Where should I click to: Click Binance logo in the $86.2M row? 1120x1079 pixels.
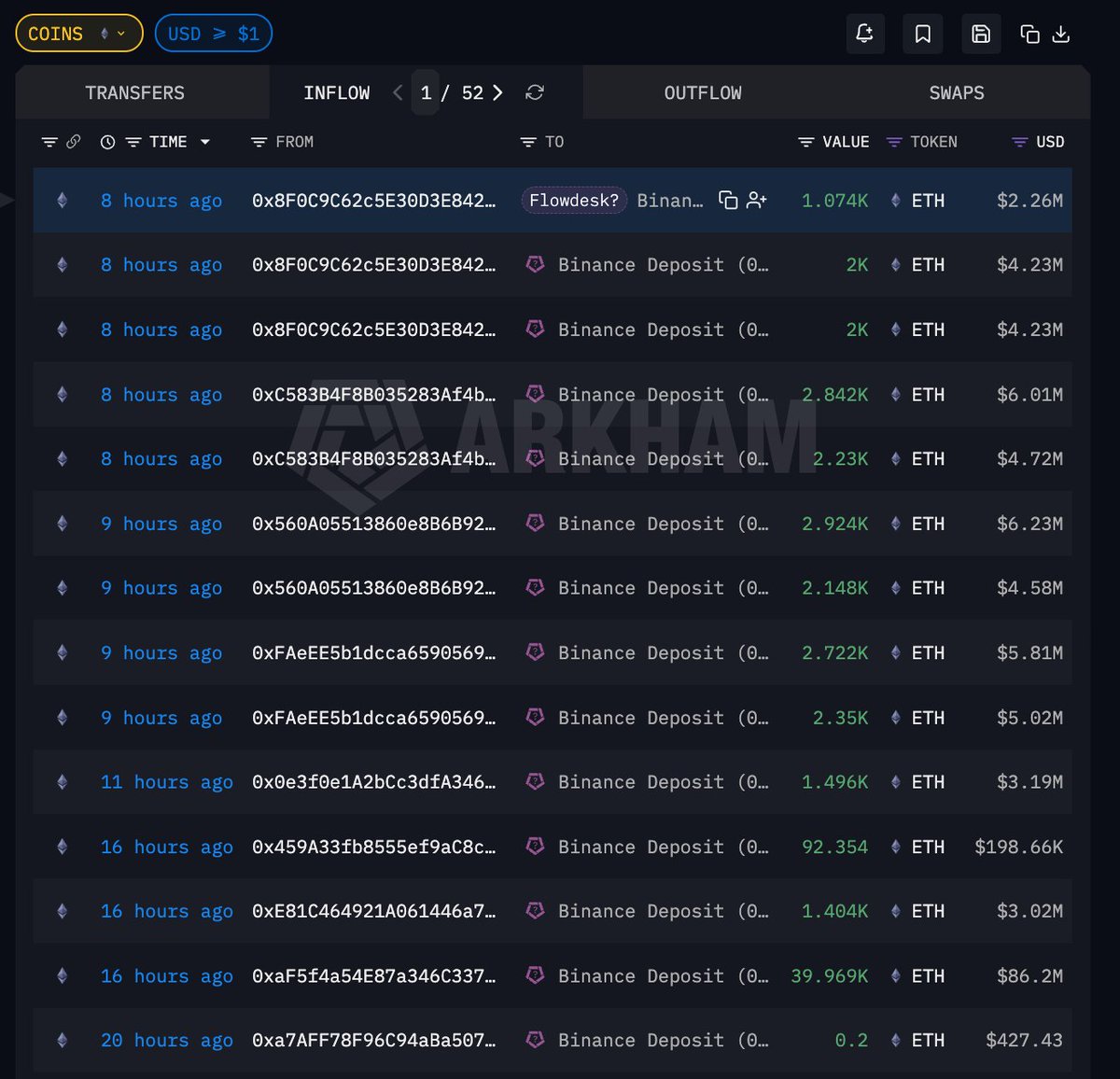point(535,975)
